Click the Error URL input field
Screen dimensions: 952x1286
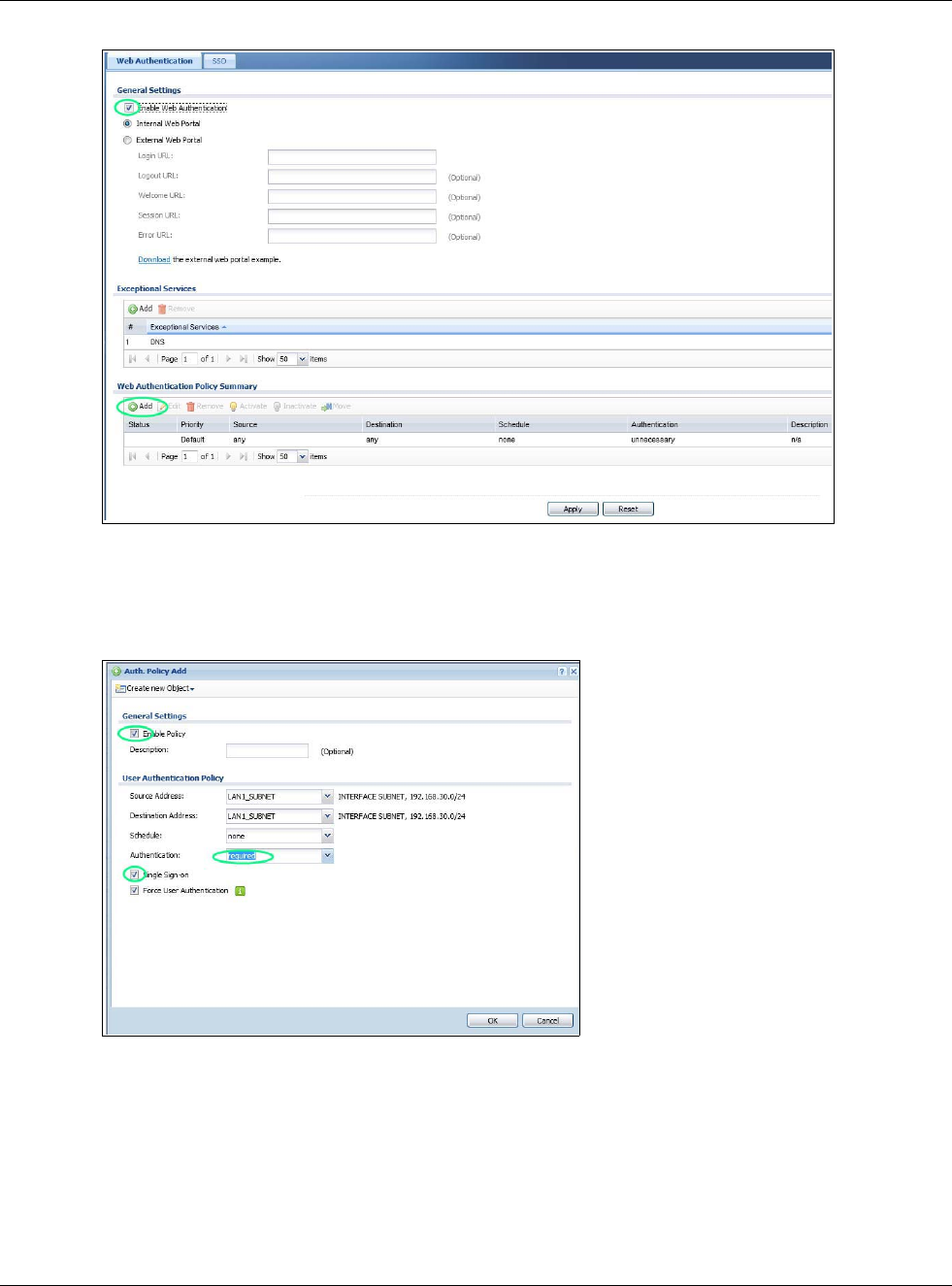[352, 236]
